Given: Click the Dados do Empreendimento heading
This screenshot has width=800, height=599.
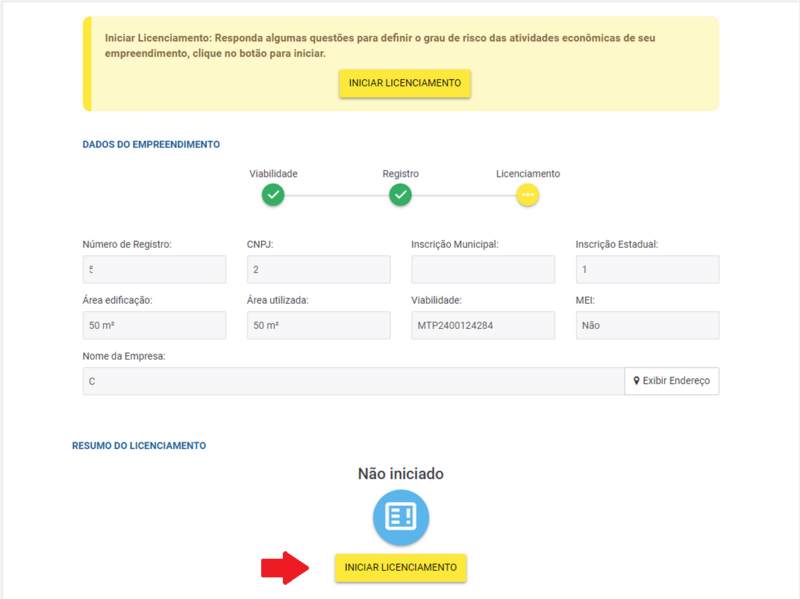Looking at the screenshot, I should [151, 144].
